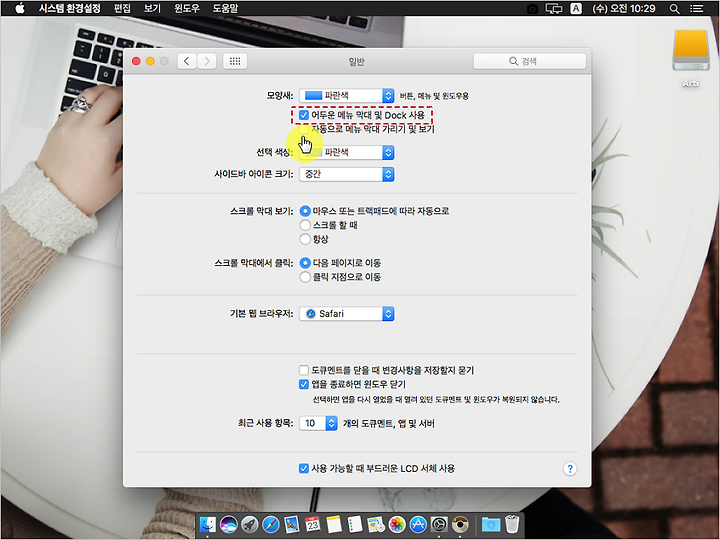
Task: Open Photos colorful flower icon
Action: tap(397, 524)
